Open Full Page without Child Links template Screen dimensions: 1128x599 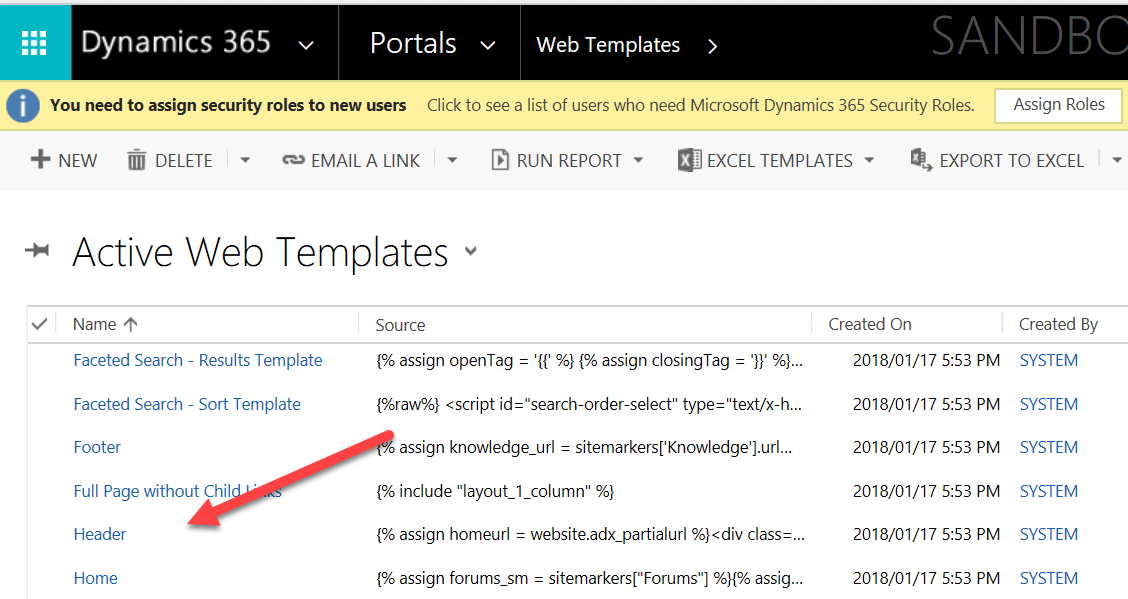pyautogui.click(x=178, y=491)
